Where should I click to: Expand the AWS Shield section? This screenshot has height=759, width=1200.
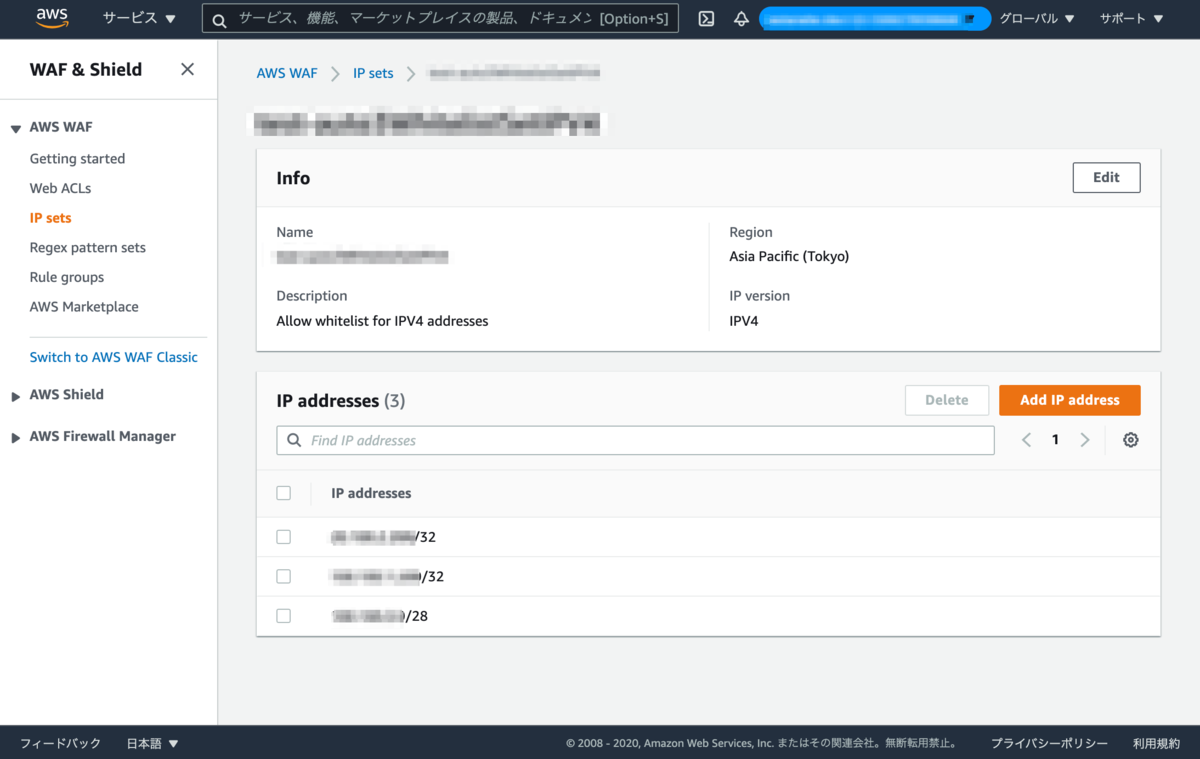pos(16,396)
